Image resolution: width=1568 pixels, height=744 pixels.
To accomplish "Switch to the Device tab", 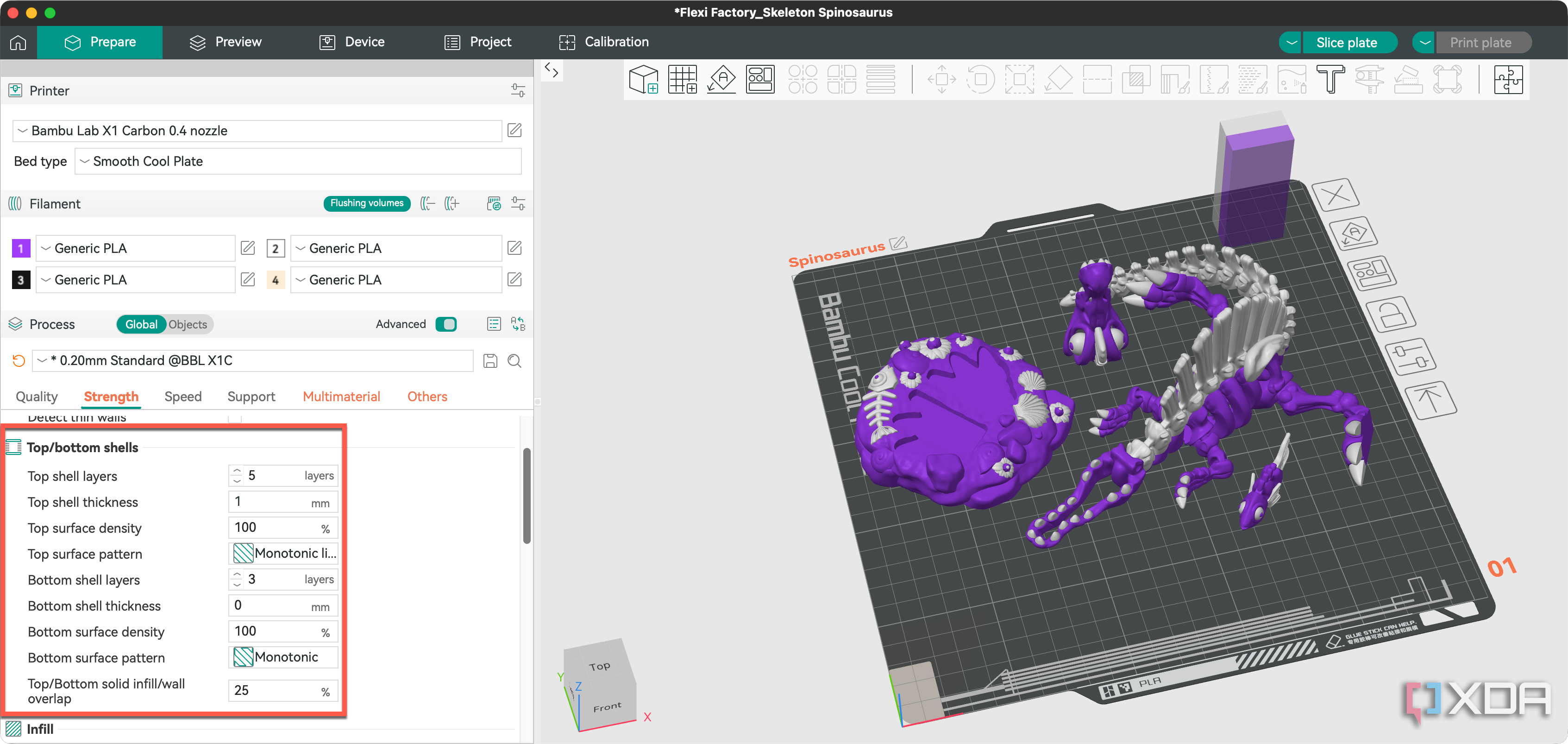I will [x=352, y=42].
